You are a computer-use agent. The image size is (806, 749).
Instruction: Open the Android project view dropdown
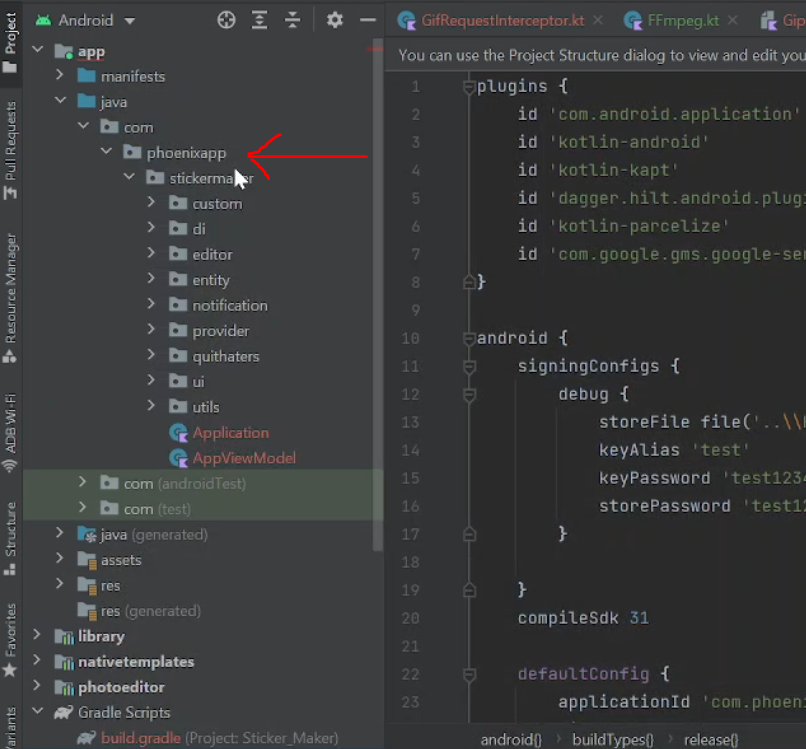86,20
